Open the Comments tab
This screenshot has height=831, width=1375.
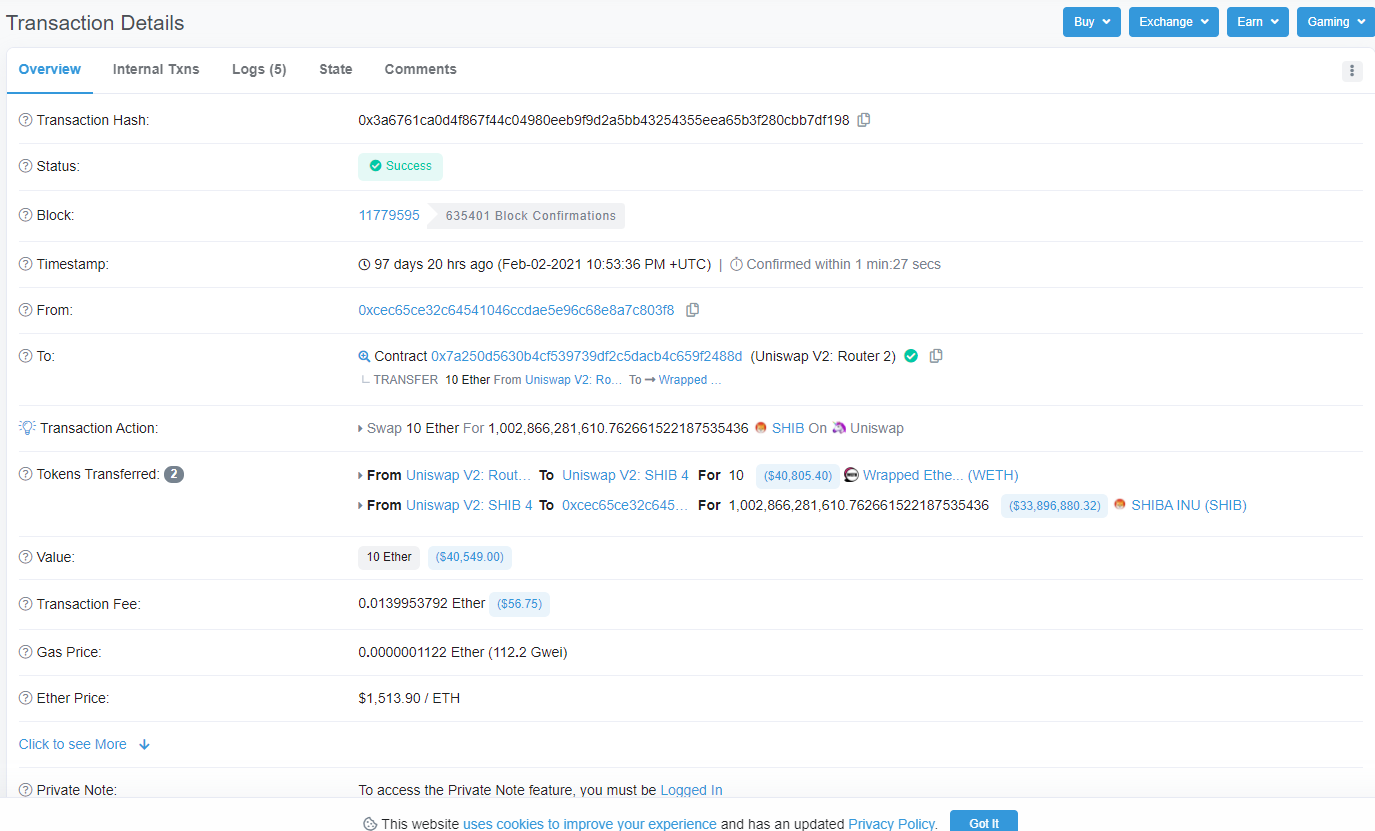click(x=421, y=69)
